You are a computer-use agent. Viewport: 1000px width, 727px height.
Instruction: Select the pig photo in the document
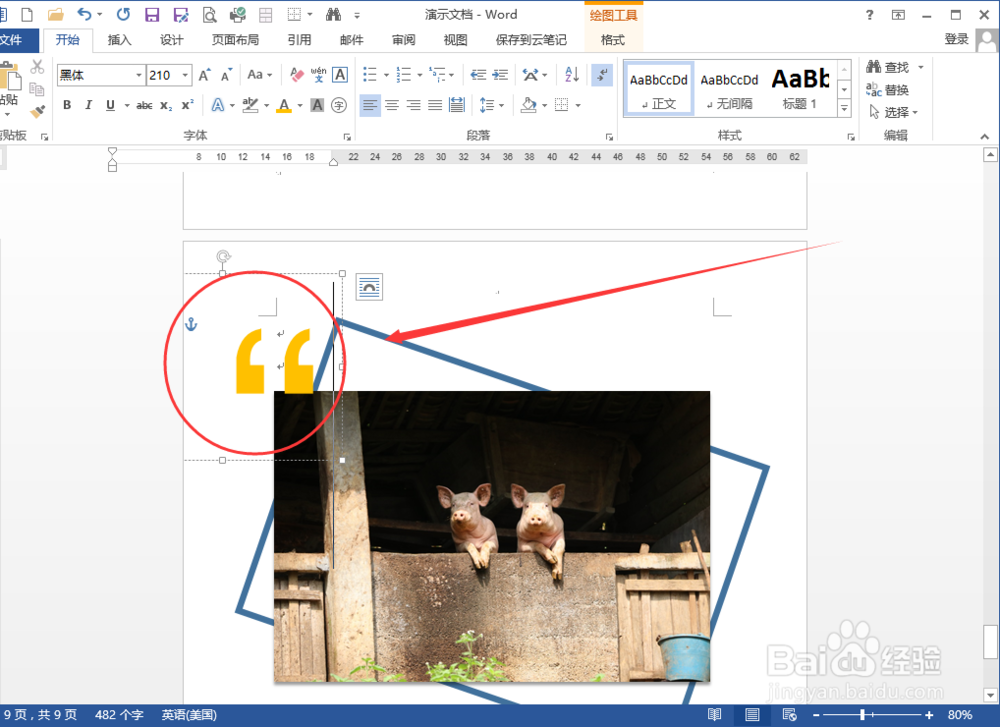pyautogui.click(x=492, y=536)
